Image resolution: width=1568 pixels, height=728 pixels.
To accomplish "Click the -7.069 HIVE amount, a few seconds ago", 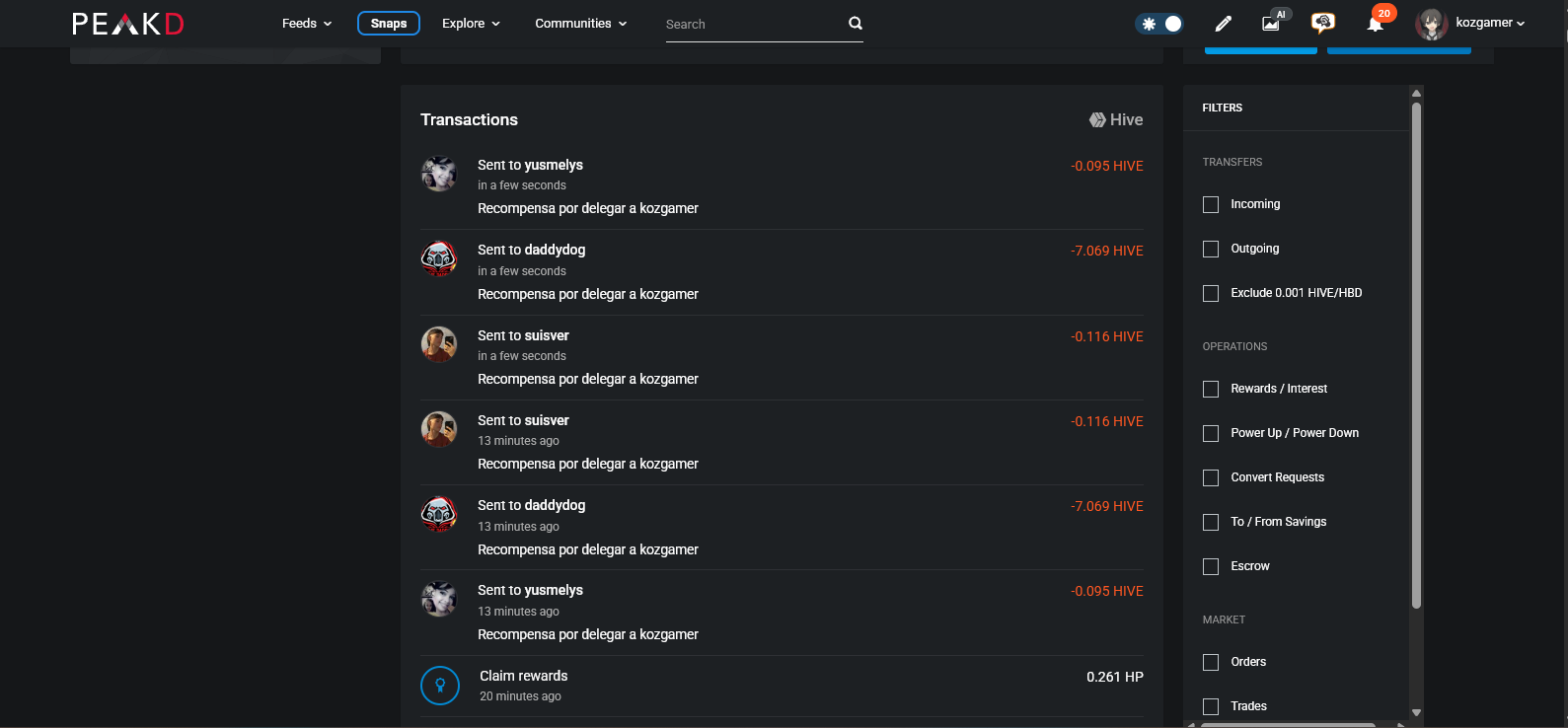I will pyautogui.click(x=1107, y=251).
